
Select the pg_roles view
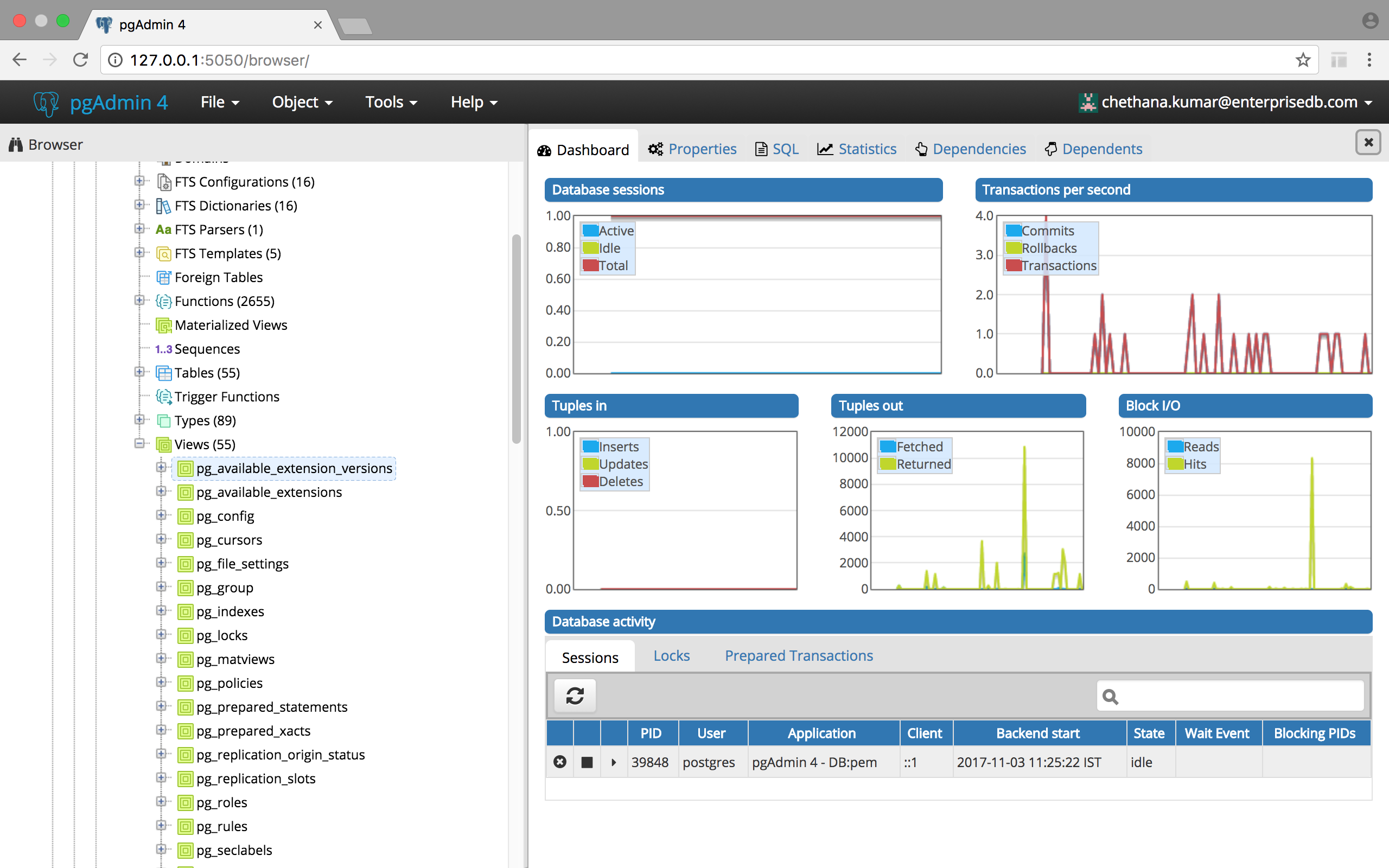point(221,802)
